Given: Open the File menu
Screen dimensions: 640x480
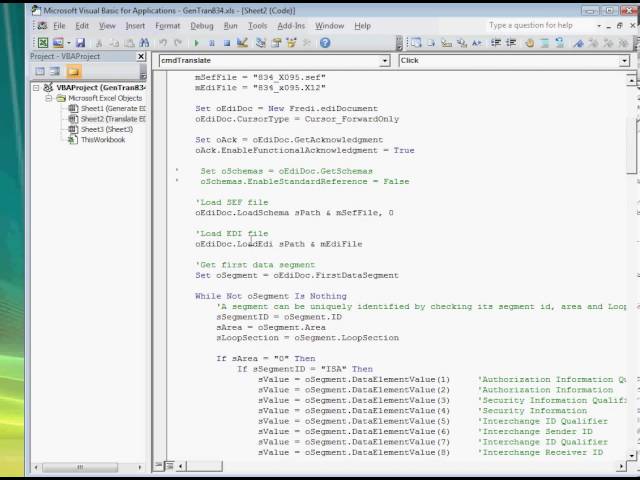Looking at the screenshot, I should 59,26.
